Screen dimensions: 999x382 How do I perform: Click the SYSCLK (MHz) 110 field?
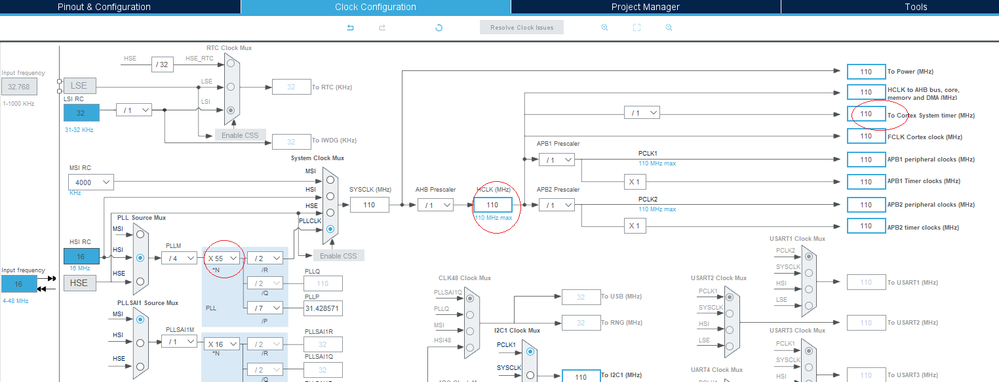pyautogui.click(x=369, y=205)
